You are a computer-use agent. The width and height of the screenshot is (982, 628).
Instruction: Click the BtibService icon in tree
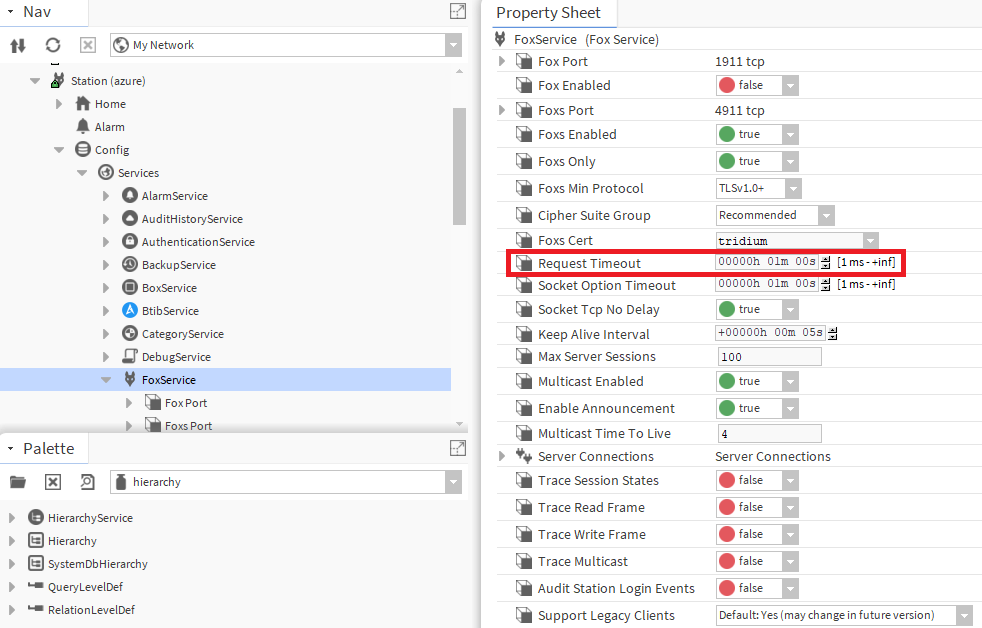[129, 311]
